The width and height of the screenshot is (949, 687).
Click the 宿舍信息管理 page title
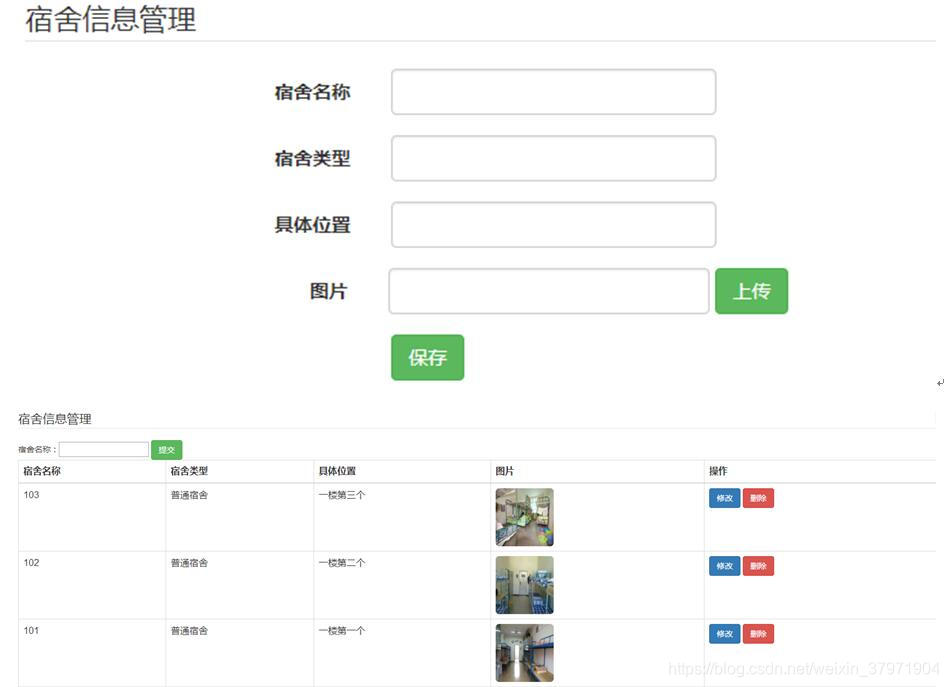tap(110, 20)
